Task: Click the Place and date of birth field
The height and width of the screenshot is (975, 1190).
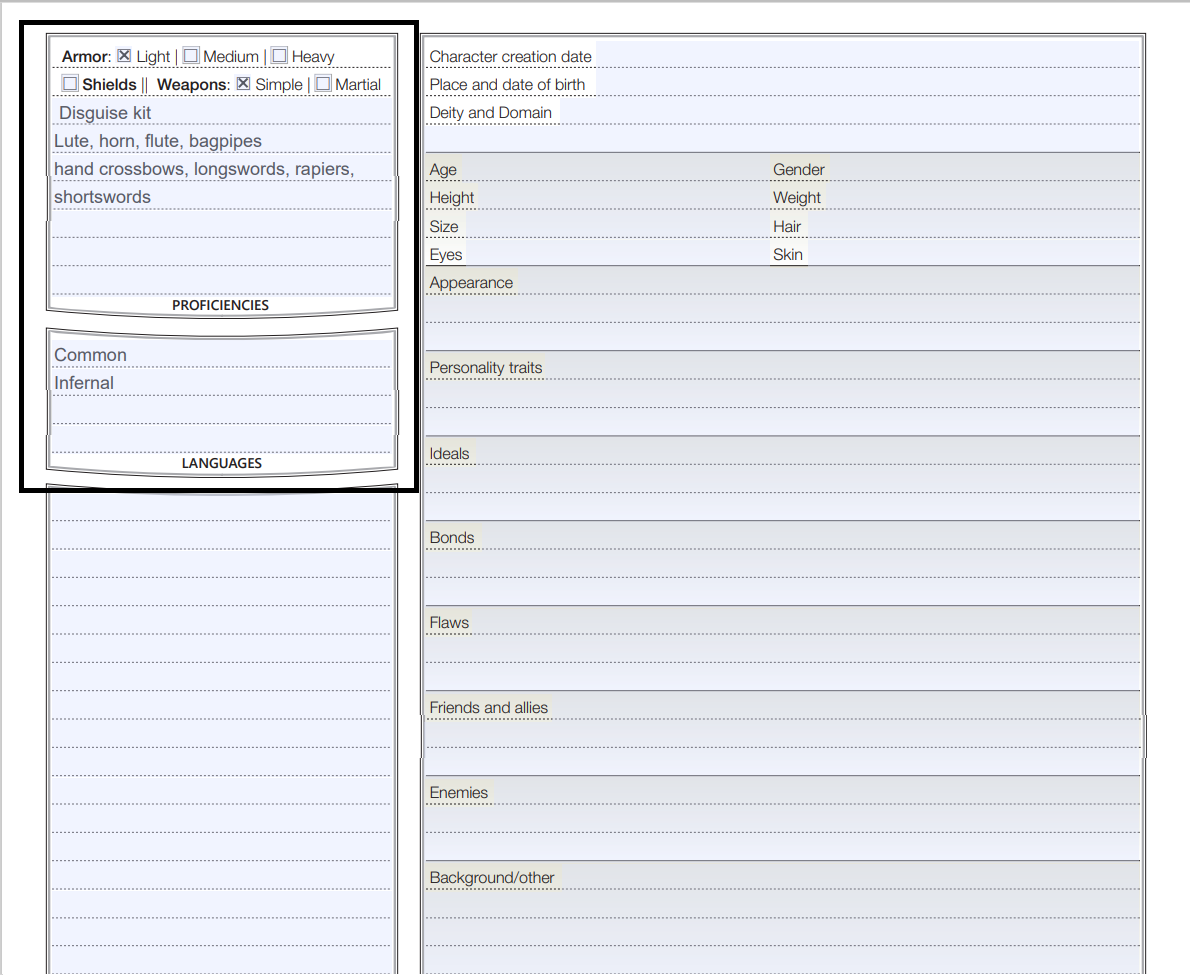Action: (867, 83)
